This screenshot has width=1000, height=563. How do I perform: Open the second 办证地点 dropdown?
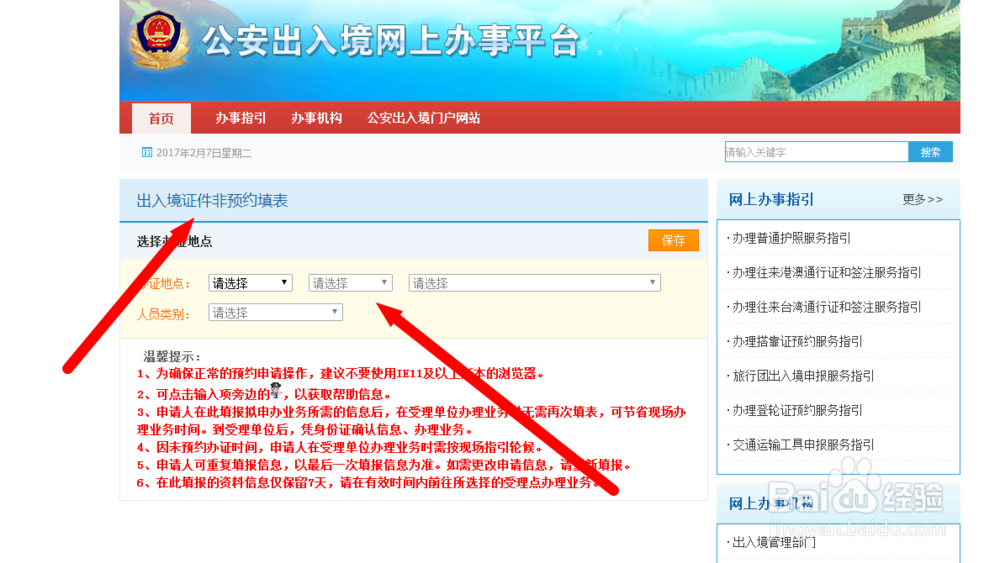coord(350,283)
